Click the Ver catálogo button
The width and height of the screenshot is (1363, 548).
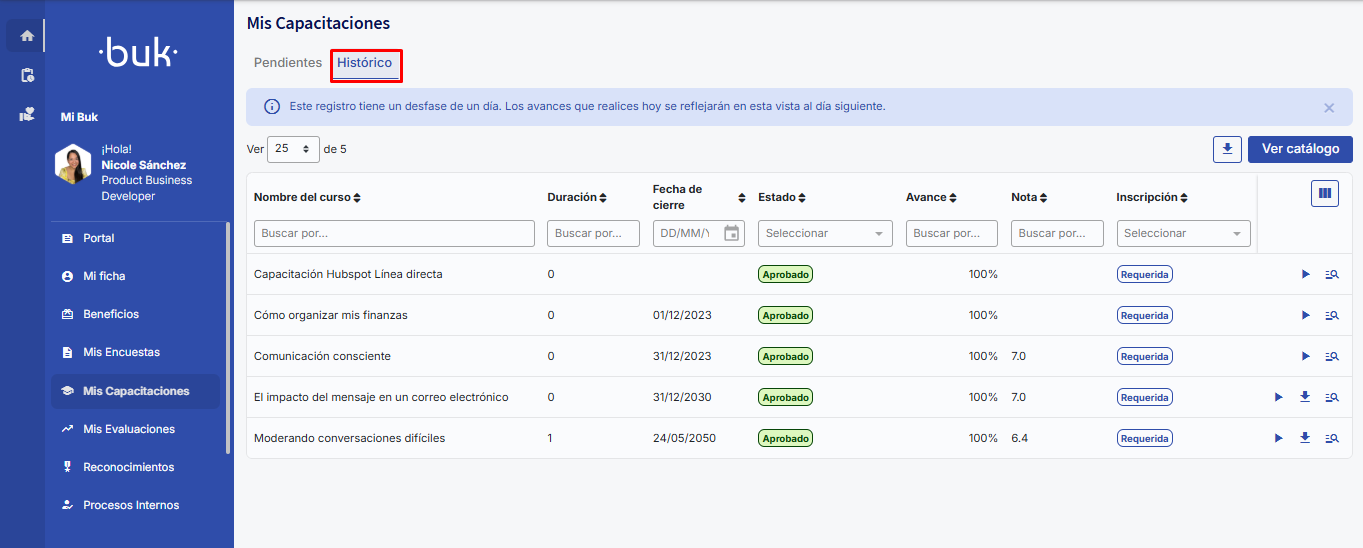click(1300, 149)
